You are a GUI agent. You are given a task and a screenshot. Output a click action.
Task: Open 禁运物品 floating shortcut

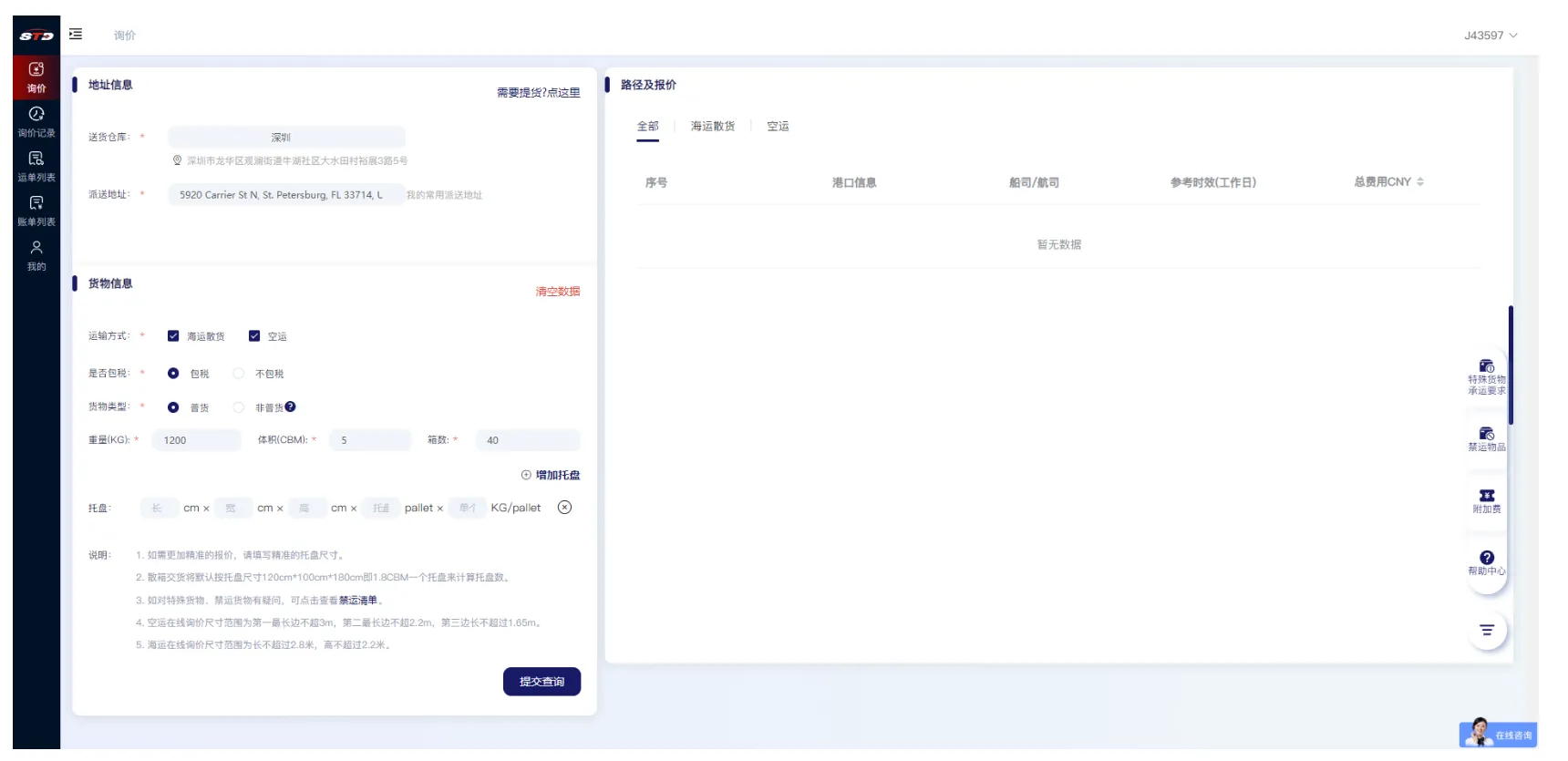tap(1486, 438)
